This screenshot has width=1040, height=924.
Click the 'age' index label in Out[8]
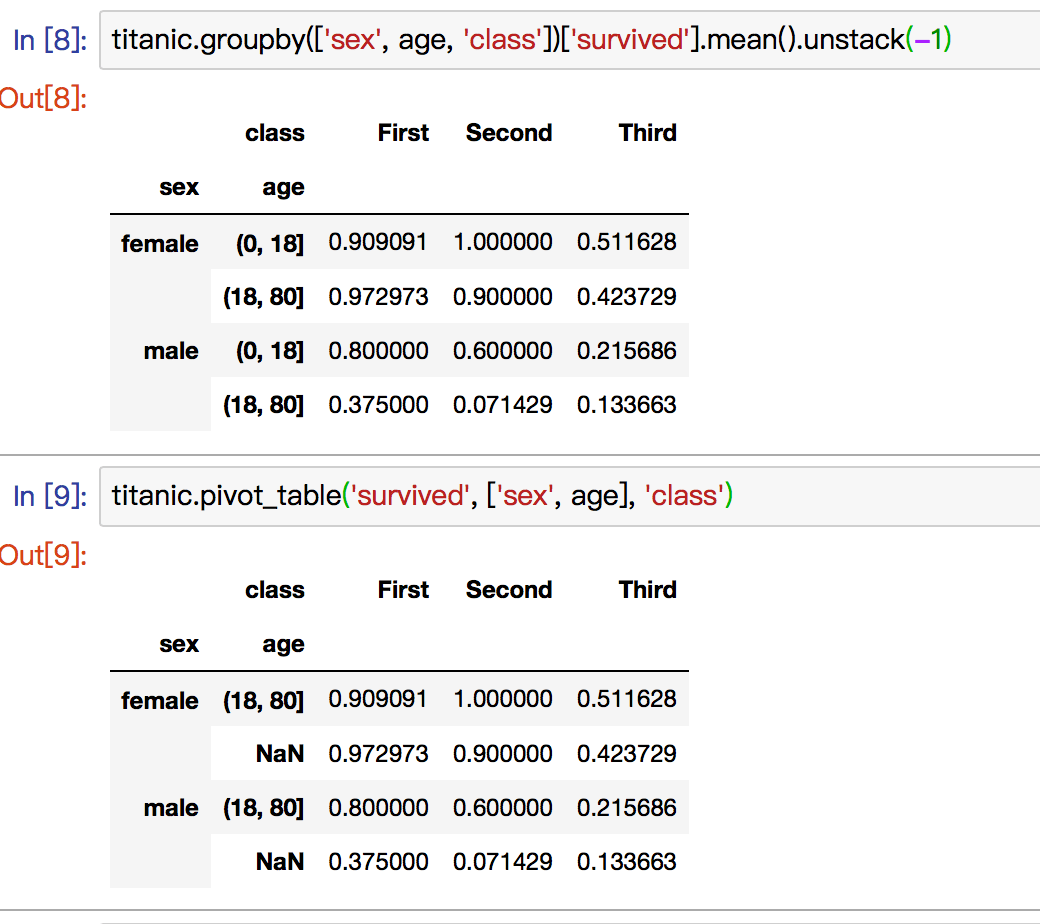(283, 187)
